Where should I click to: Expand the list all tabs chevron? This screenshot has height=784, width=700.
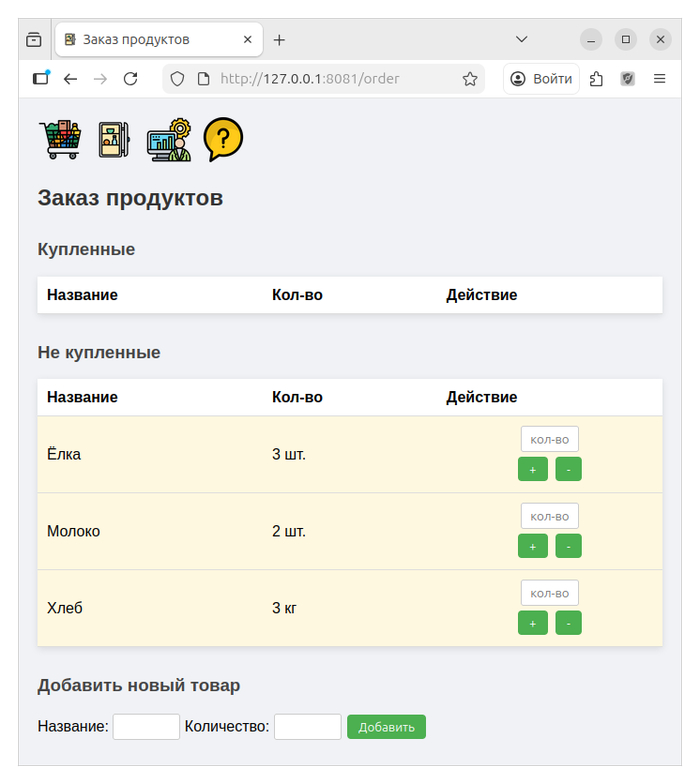(522, 40)
